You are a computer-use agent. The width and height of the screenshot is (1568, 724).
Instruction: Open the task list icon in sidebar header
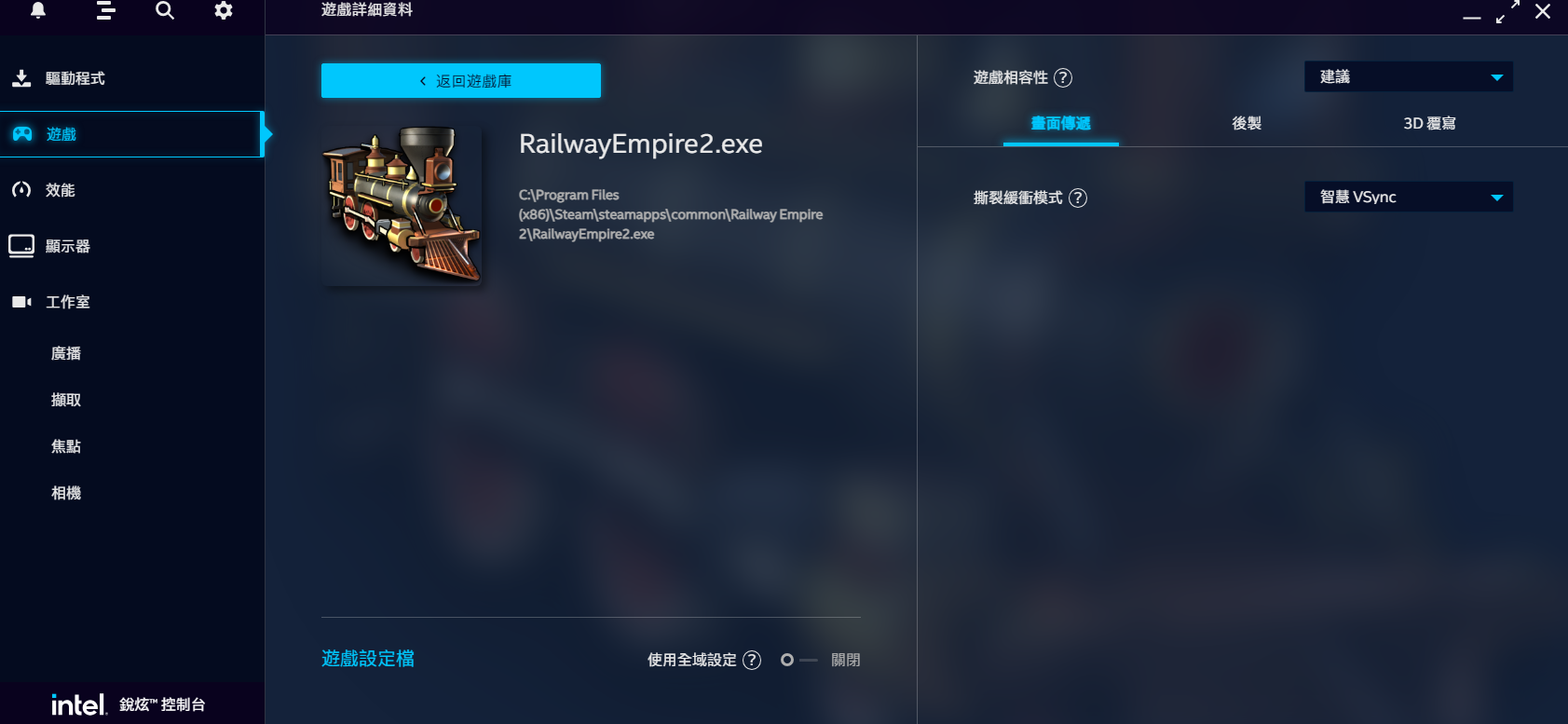pos(106,10)
